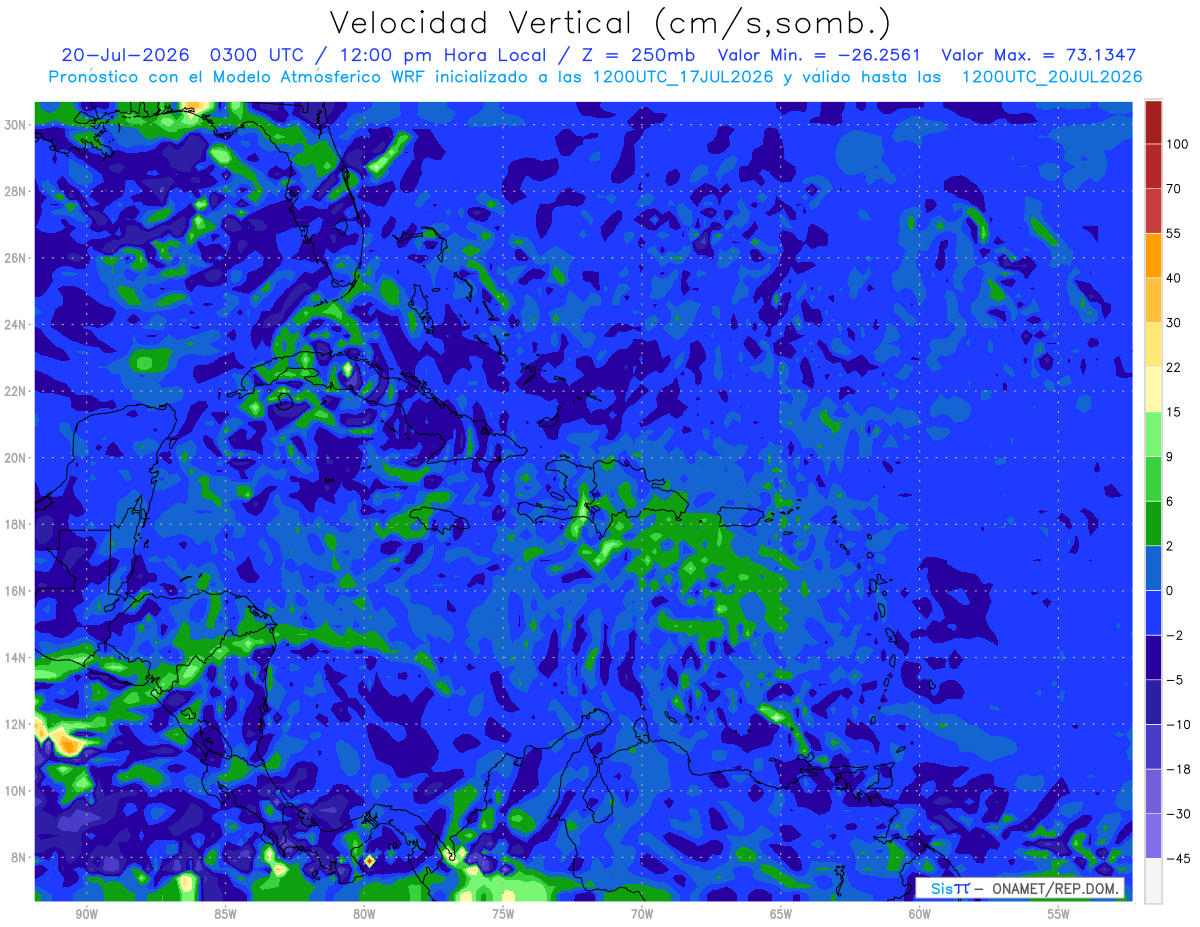Click the light green colorbar segment between 9 and 15
This screenshot has height=927, width=1200.
[1153, 433]
